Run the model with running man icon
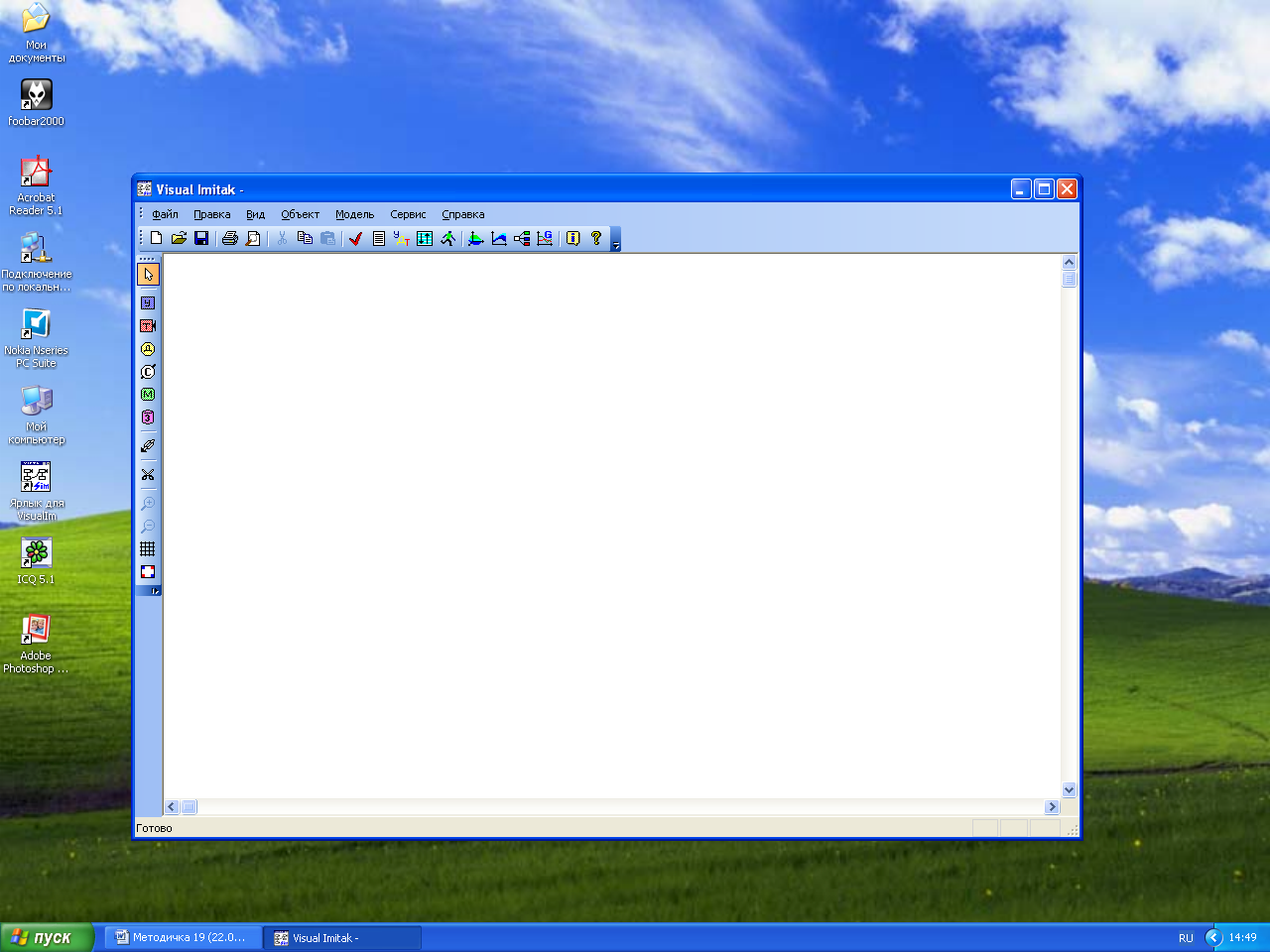The image size is (1270, 952). click(447, 238)
